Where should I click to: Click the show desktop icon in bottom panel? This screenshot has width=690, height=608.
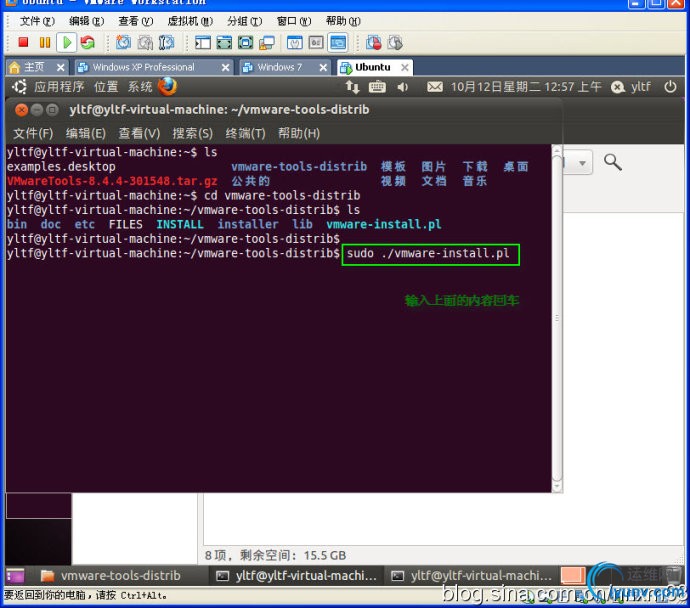(x=15, y=575)
